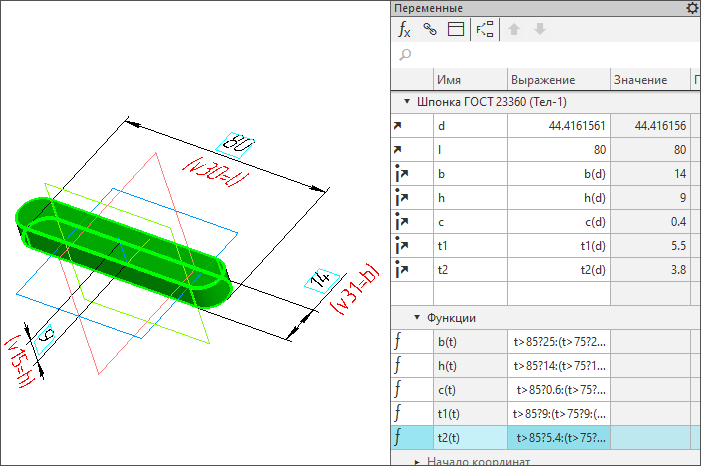This screenshot has width=701, height=466.
Task: Expand the Начало координат section
Action: pyautogui.click(x=416, y=461)
